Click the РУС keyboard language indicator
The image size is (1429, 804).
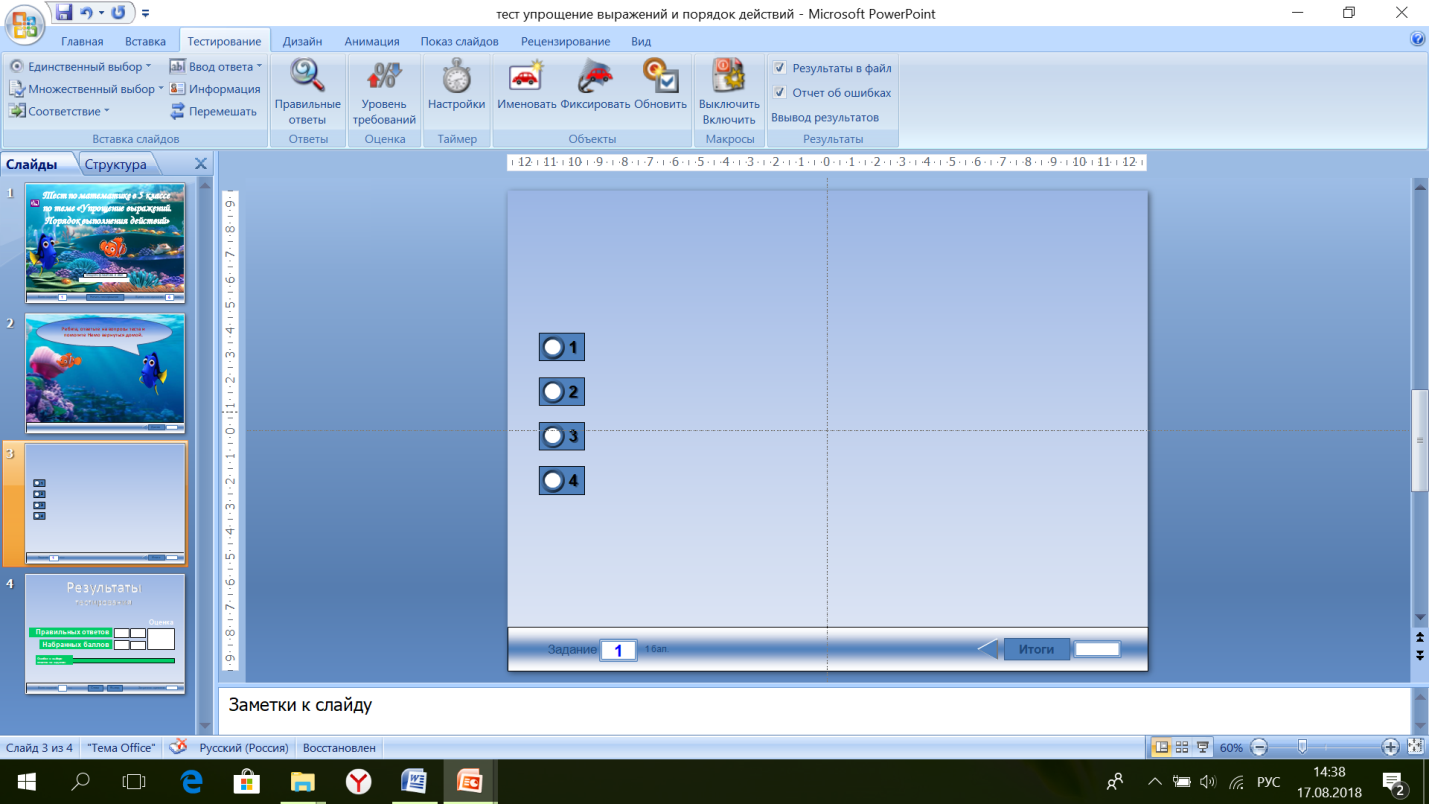(x=1268, y=781)
